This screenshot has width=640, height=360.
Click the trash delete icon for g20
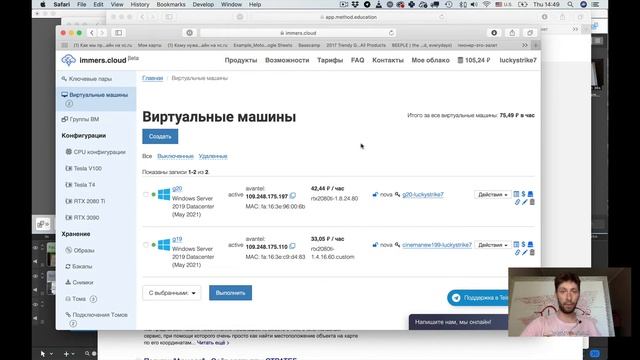[532, 202]
